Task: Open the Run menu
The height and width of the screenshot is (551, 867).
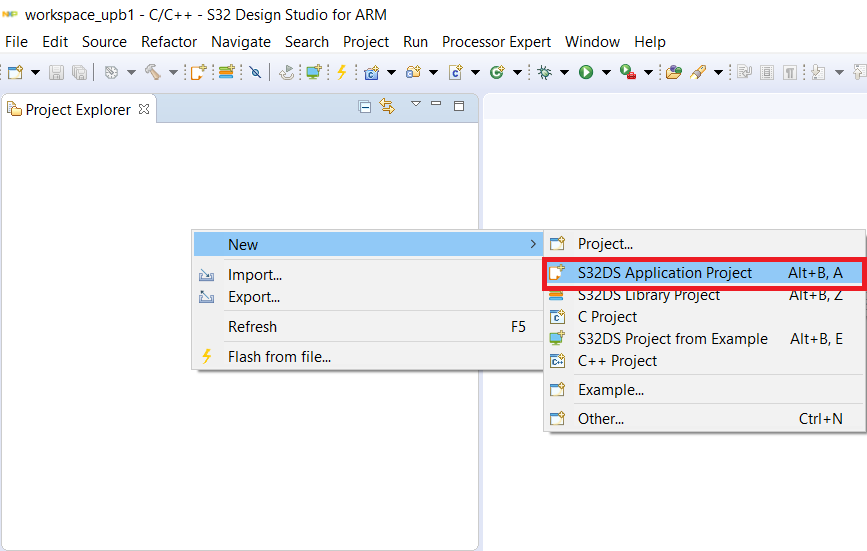Action: 415,42
